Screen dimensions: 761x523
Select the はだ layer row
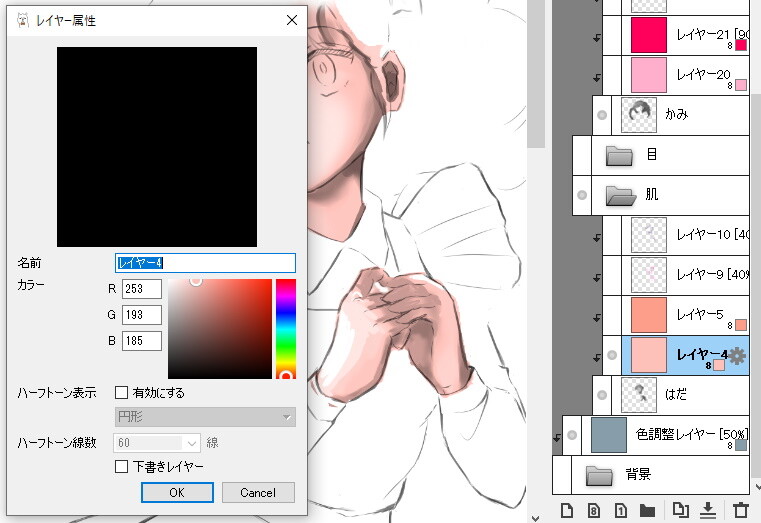tap(680, 395)
